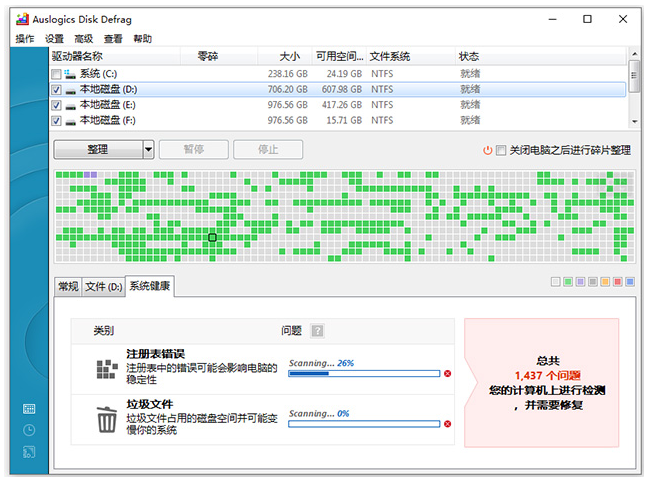The height and width of the screenshot is (480, 650).
Task: Open the 高级 menu
Action: [84, 39]
